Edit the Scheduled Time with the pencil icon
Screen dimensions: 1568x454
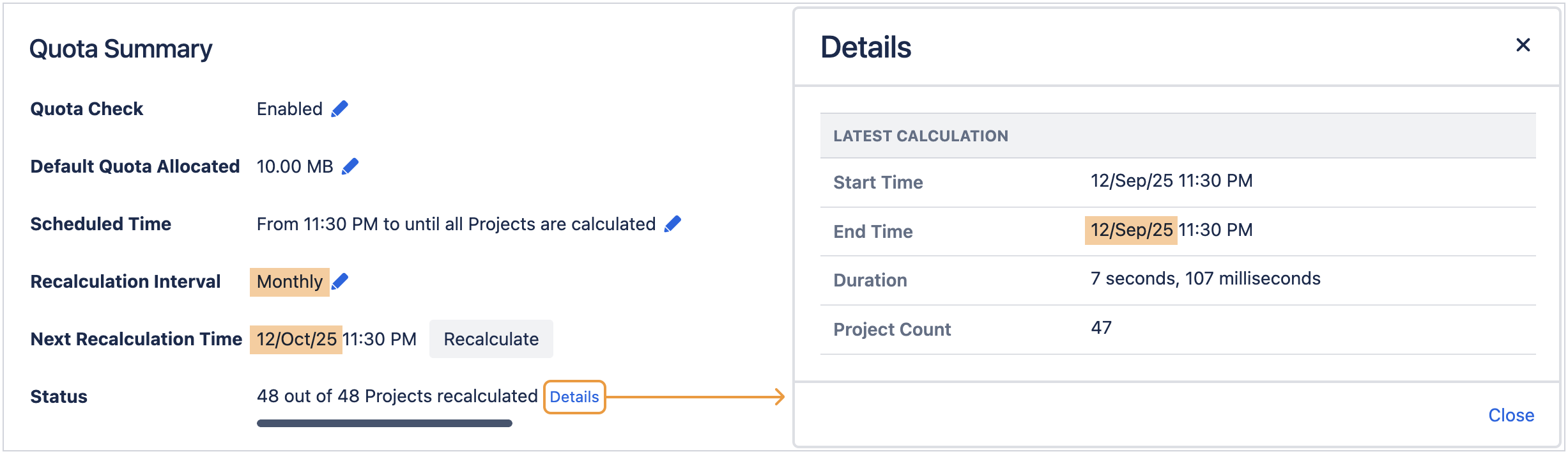[672, 224]
